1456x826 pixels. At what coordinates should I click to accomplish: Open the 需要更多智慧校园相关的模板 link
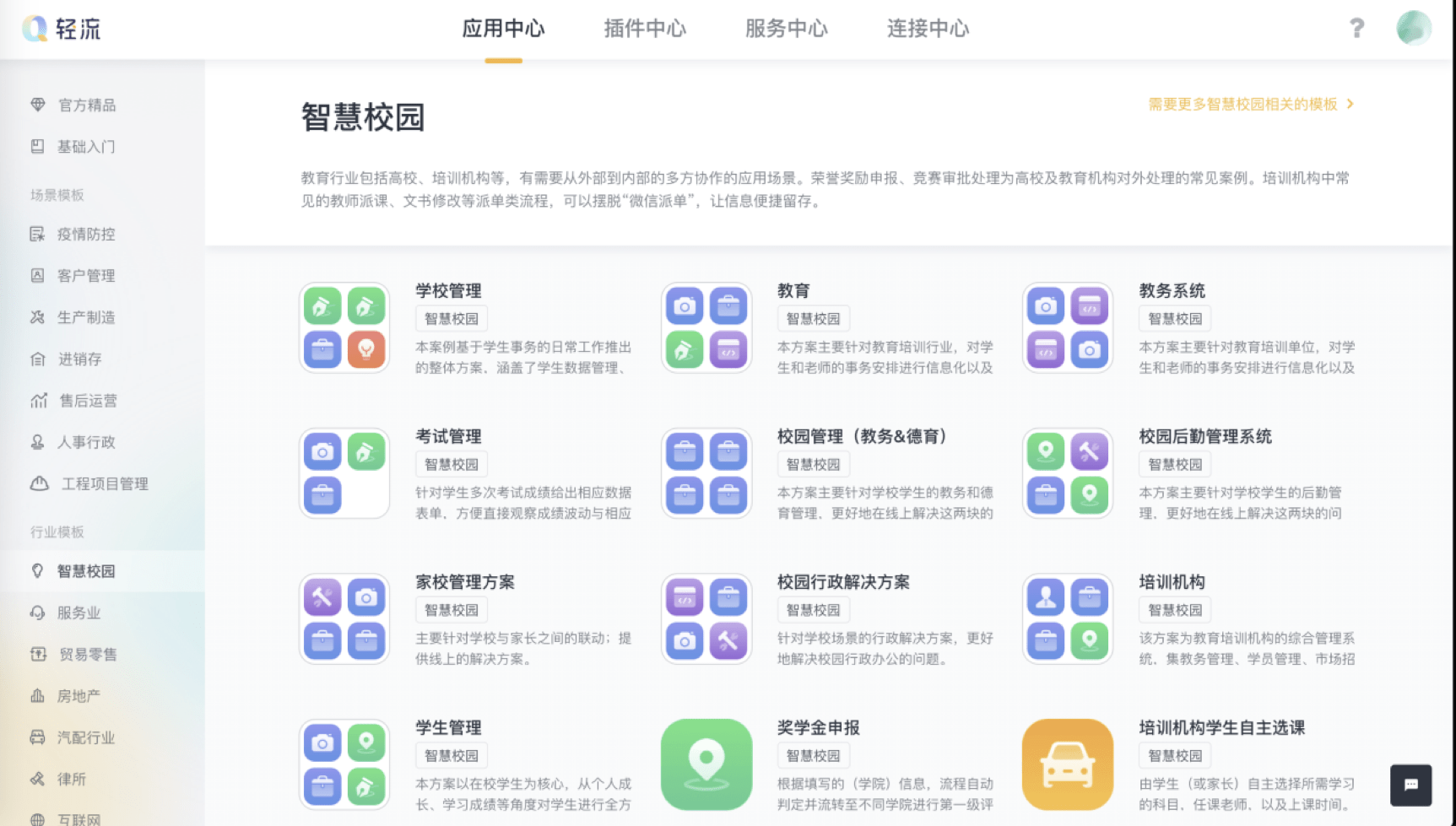[x=1242, y=104]
